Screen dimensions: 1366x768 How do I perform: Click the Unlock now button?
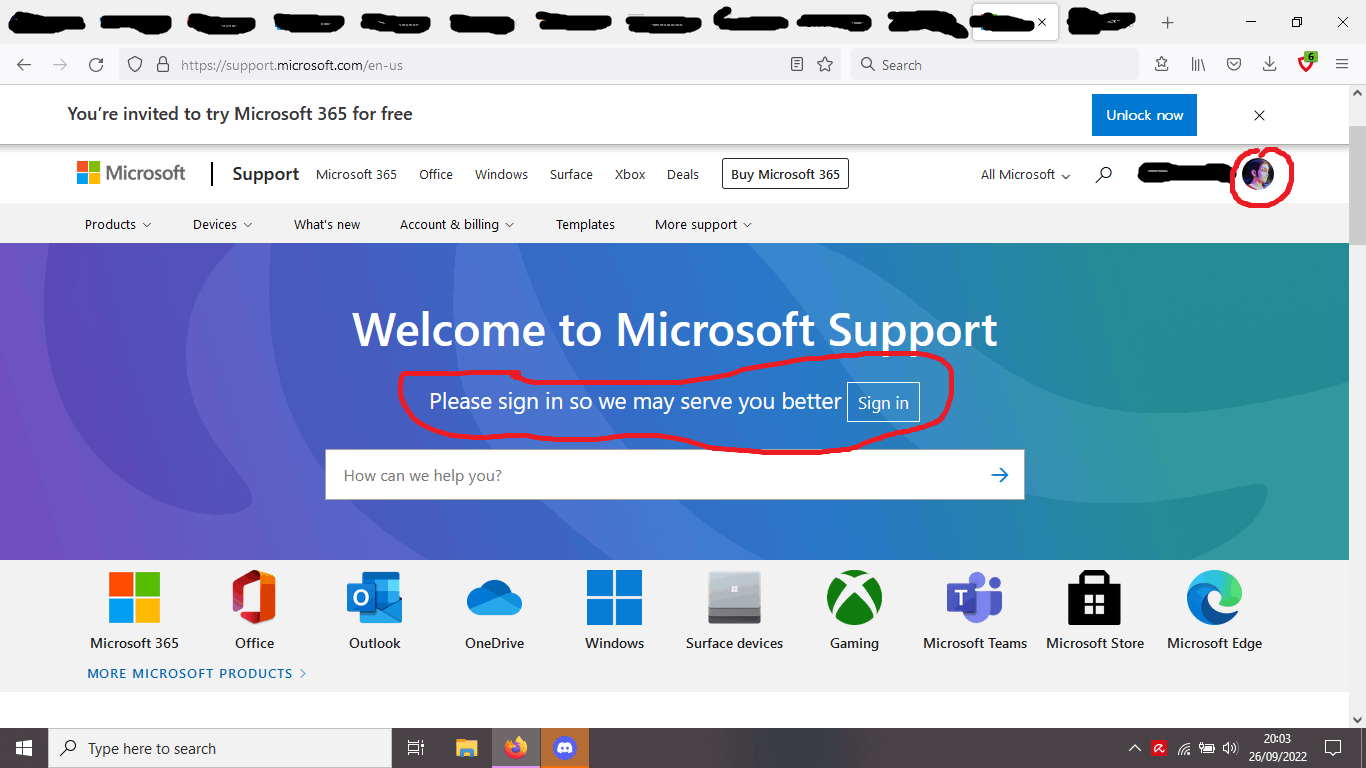point(1144,115)
